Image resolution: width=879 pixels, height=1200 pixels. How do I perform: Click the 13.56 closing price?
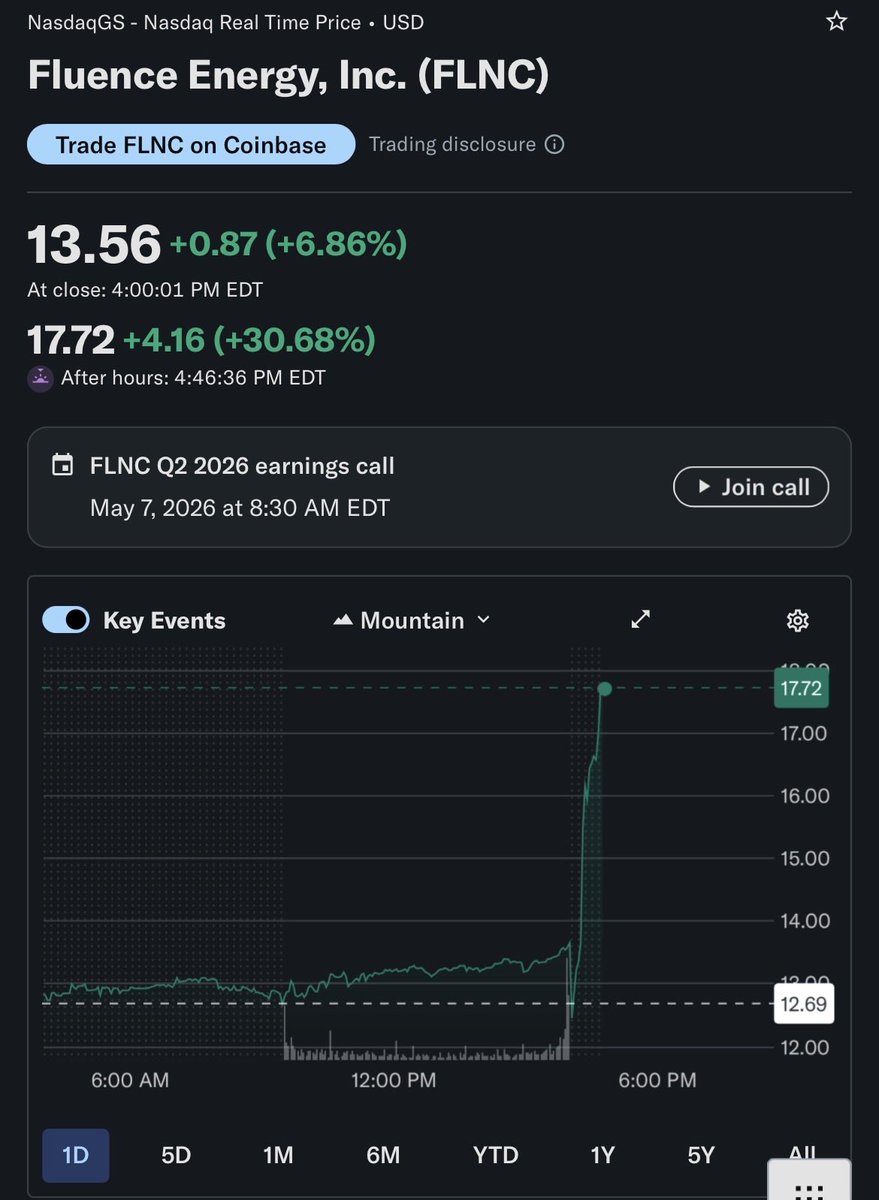coord(94,243)
